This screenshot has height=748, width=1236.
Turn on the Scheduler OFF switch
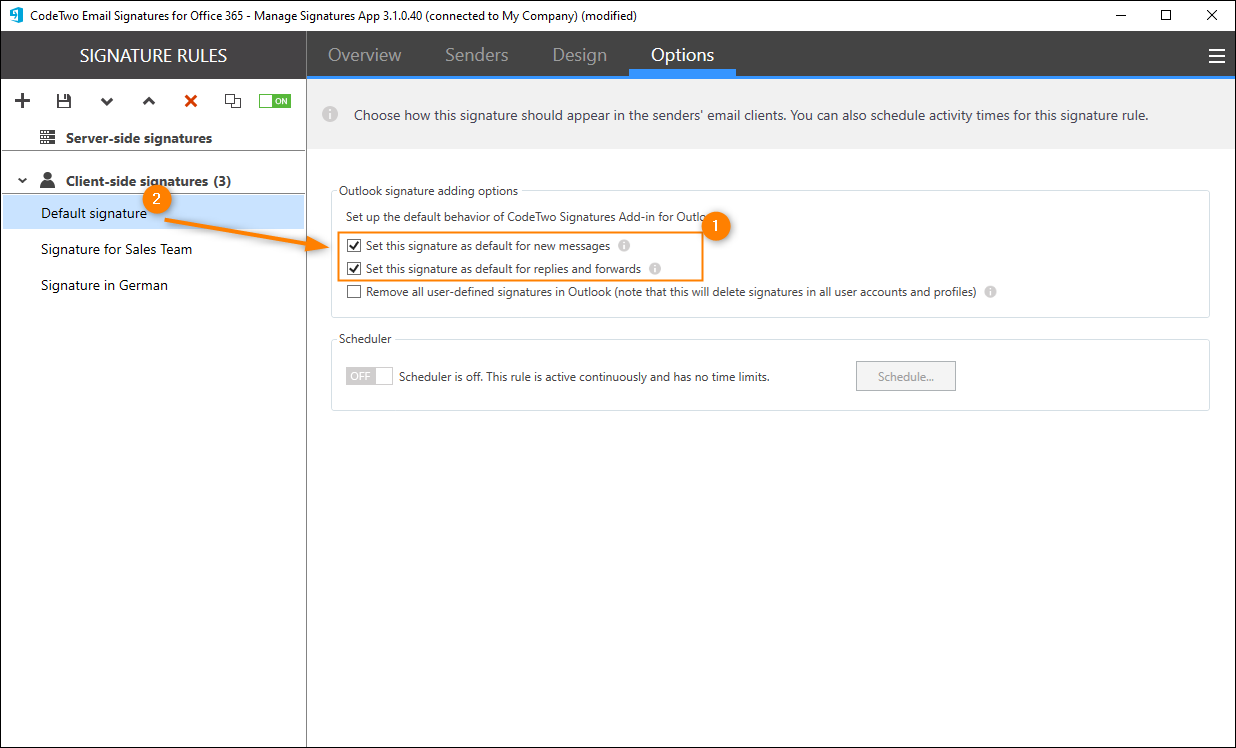click(x=369, y=376)
